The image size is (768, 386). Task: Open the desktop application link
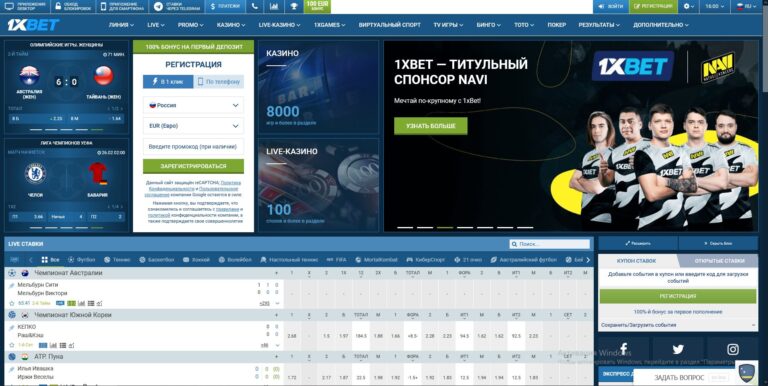point(25,6)
